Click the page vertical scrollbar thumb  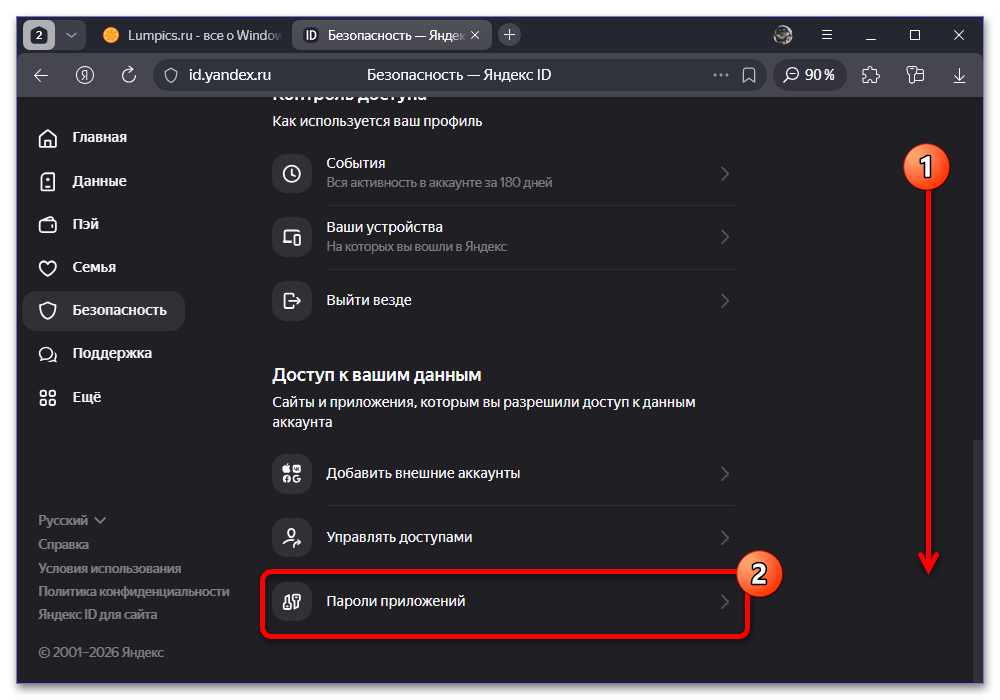coord(978,561)
